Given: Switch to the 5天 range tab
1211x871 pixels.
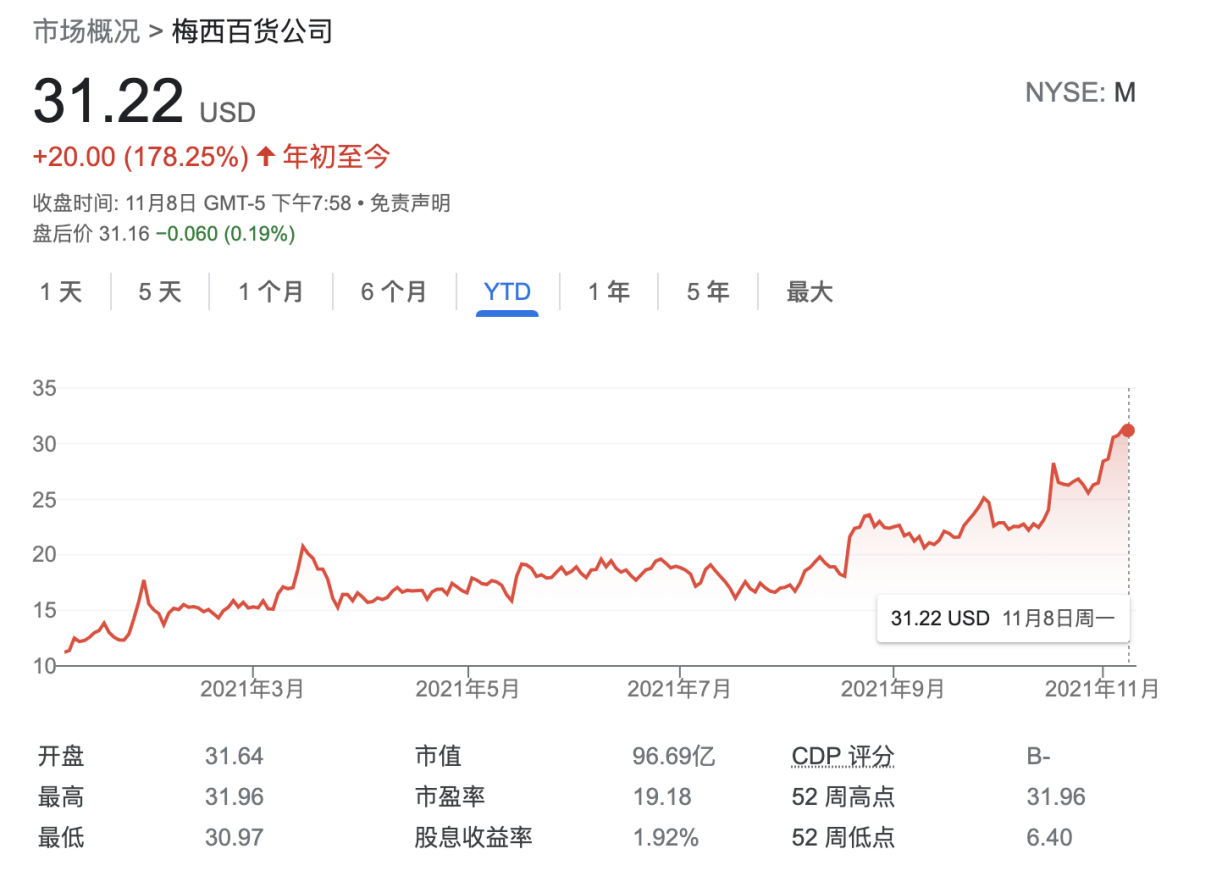Looking at the screenshot, I should [160, 292].
